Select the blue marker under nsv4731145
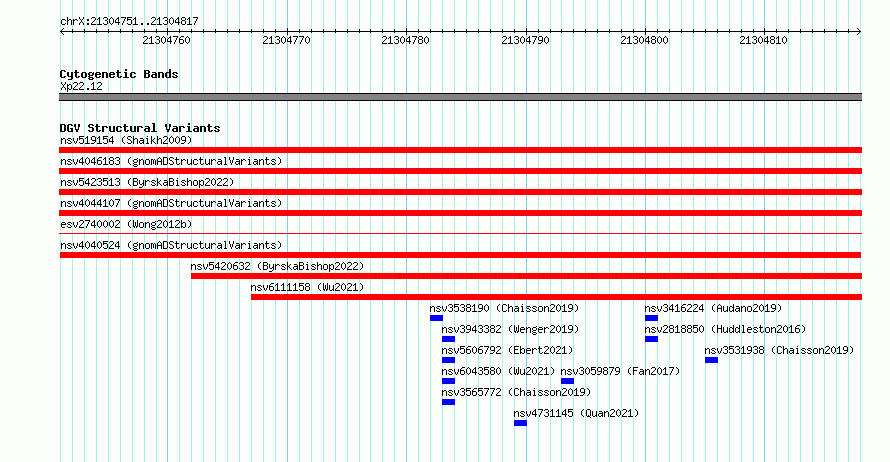The width and height of the screenshot is (890, 462). pos(520,423)
